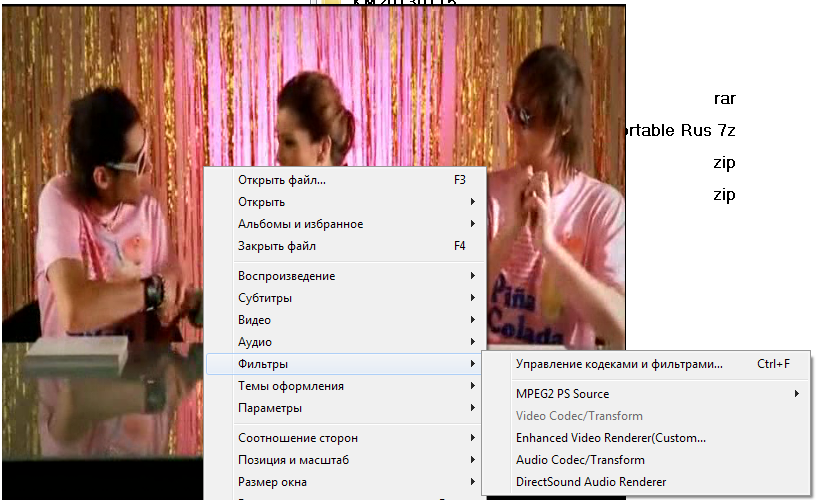Click 'Управление кодеками и фильтрами...'
Screen dimensions: 817x500
618,365
